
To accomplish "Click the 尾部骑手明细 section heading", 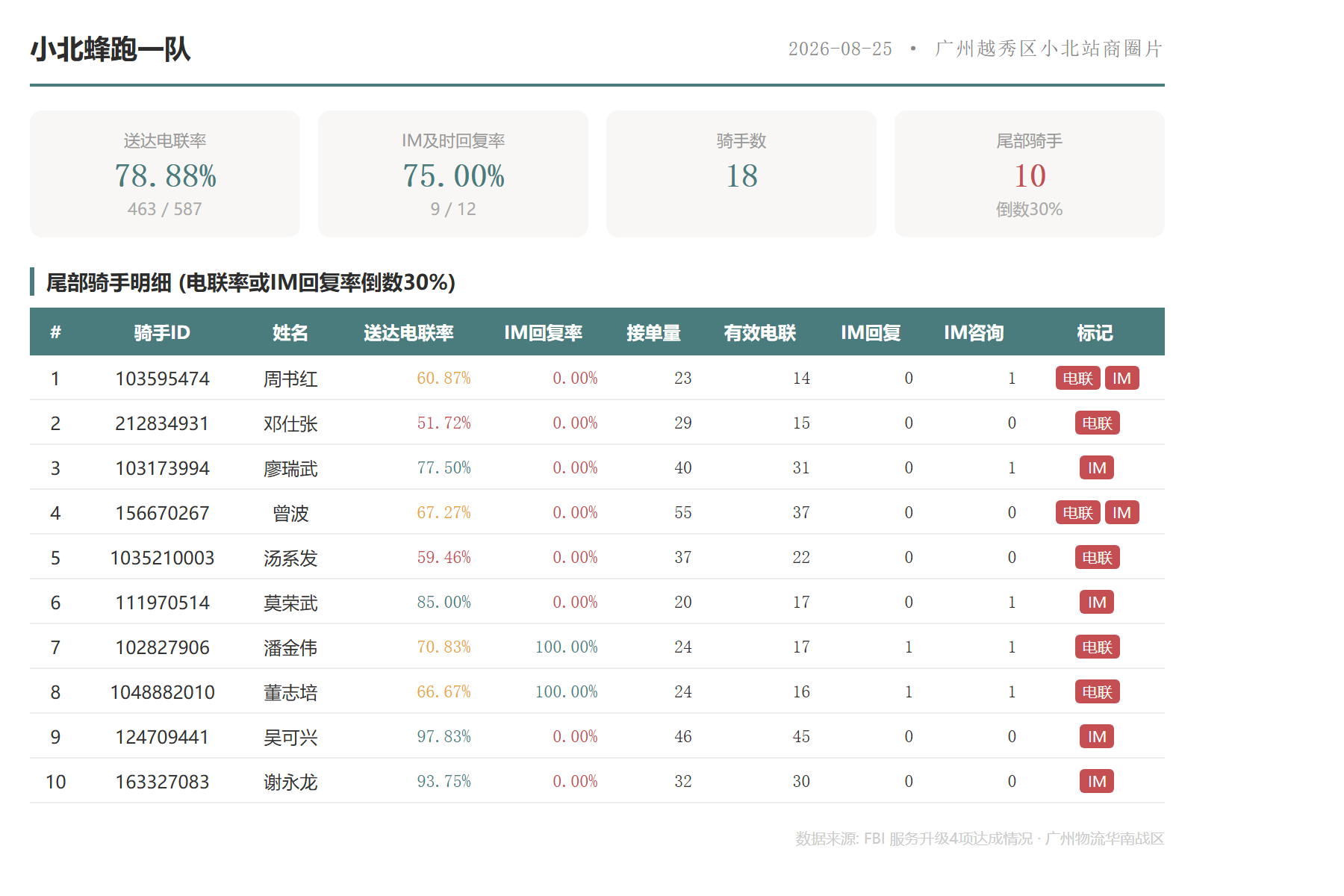I will [250, 282].
